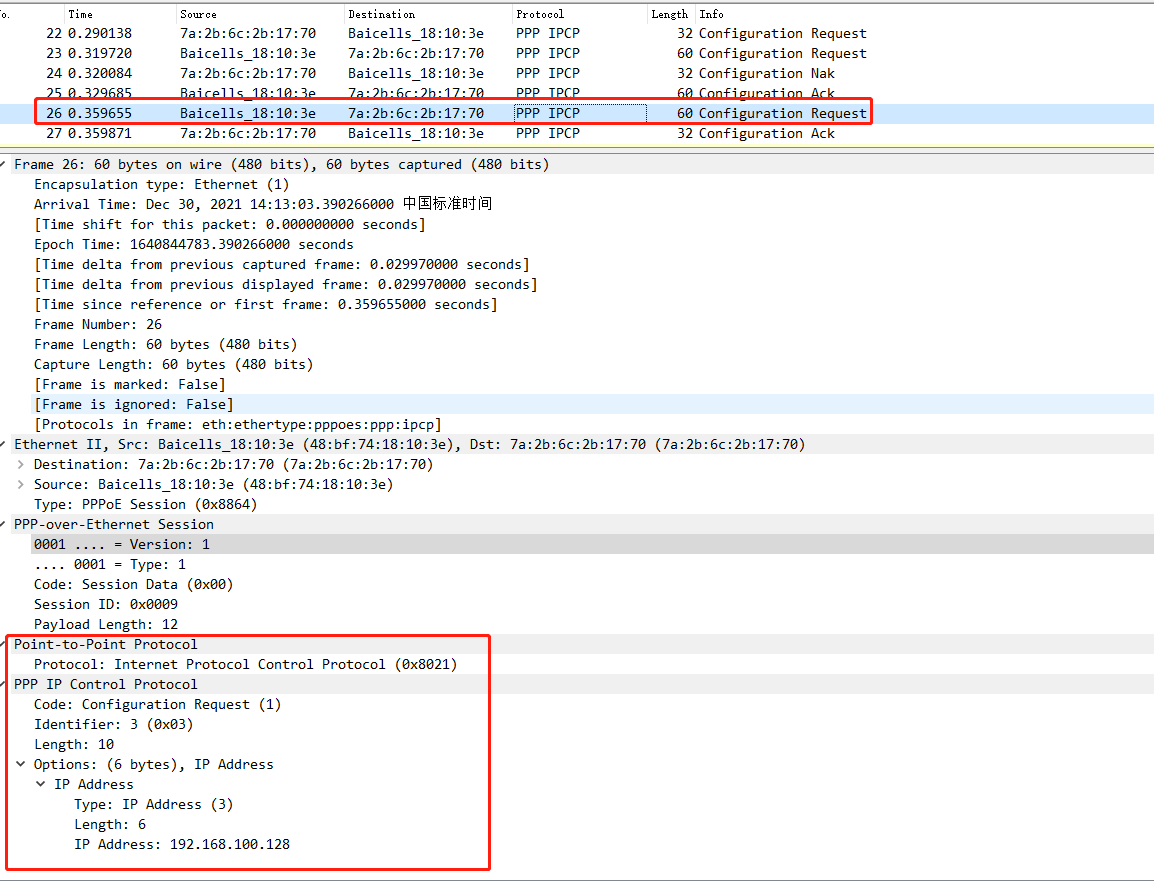Collapse the IP Address option node
This screenshot has width=1154, height=881.
click(40, 784)
